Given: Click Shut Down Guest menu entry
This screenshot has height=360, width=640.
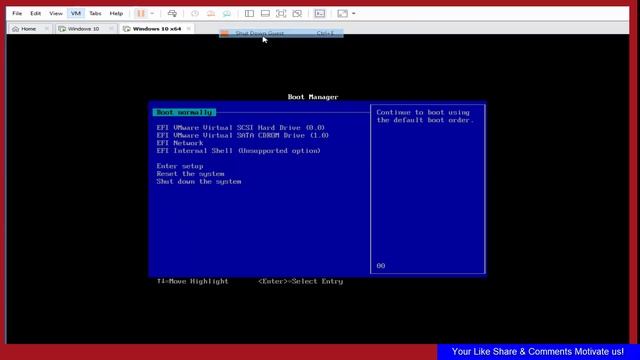Looking at the screenshot, I should 281,33.
